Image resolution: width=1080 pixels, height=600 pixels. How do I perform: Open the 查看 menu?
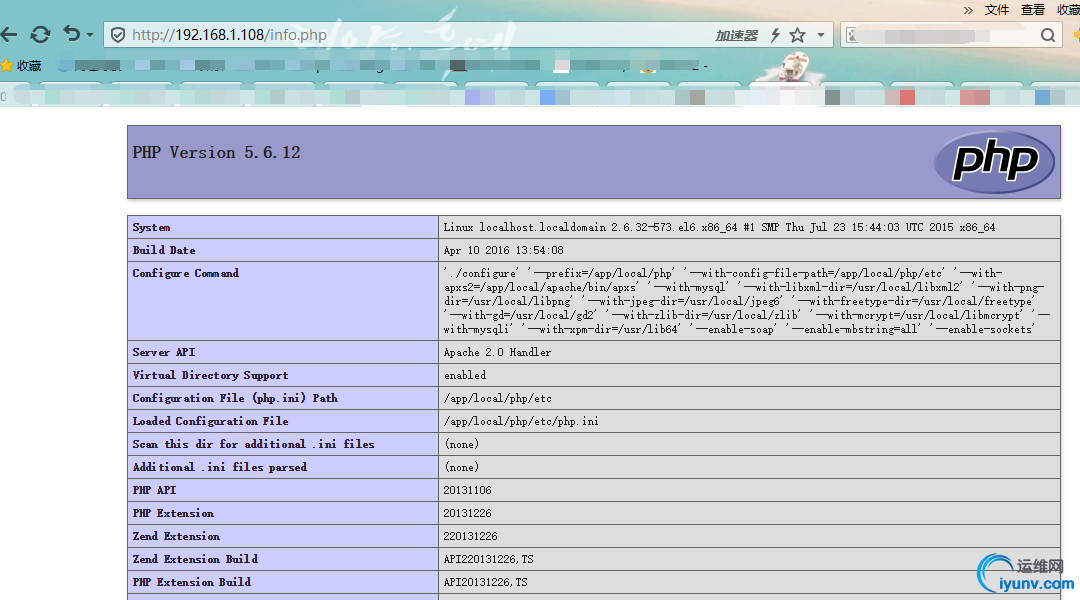click(1032, 10)
